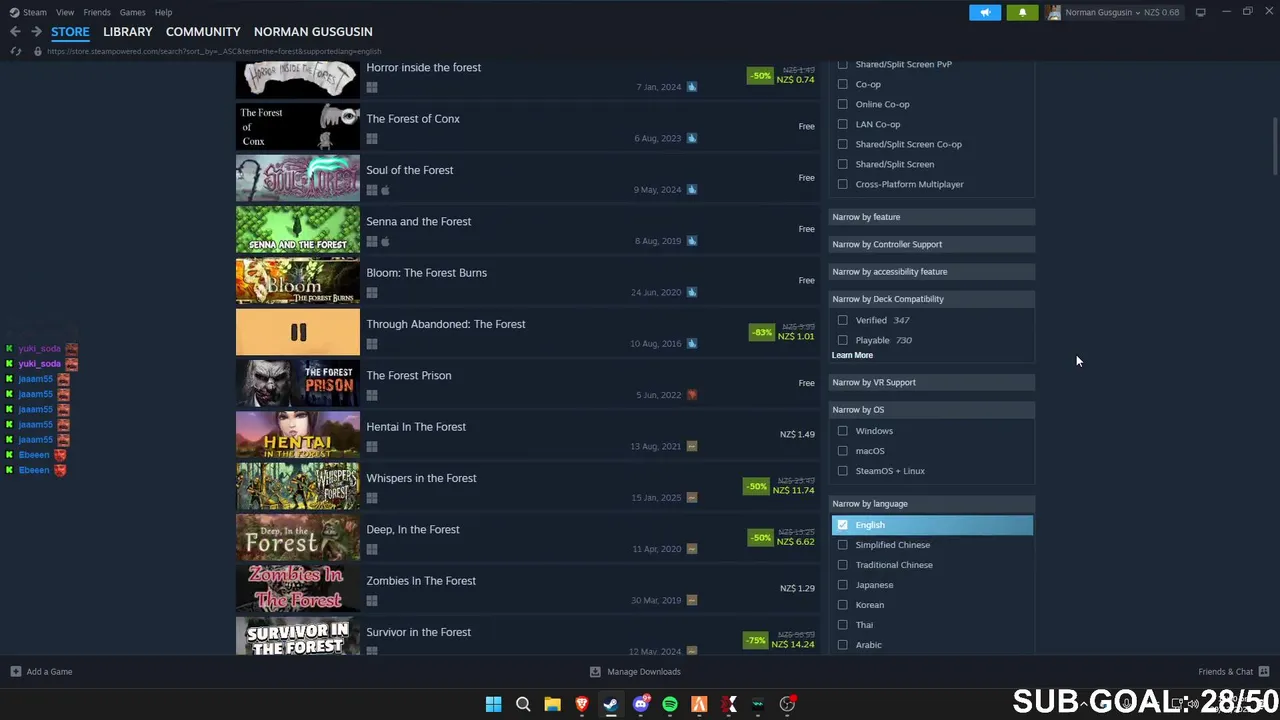Enable the Co-op filter checkbox
The height and width of the screenshot is (720, 1280).
(x=842, y=84)
